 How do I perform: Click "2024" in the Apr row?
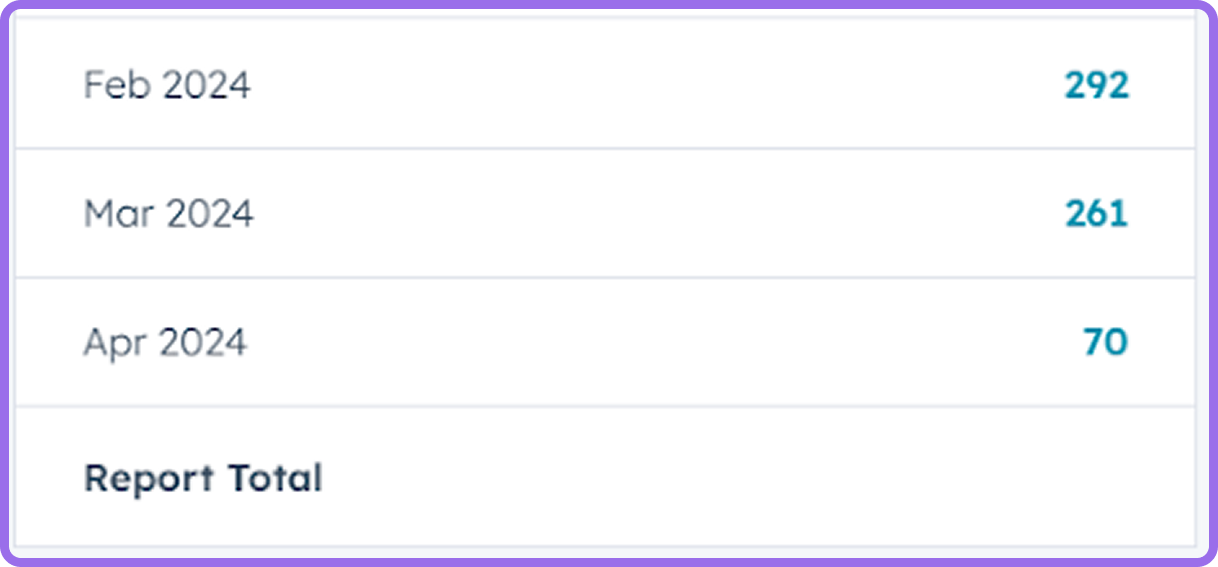(x=203, y=342)
